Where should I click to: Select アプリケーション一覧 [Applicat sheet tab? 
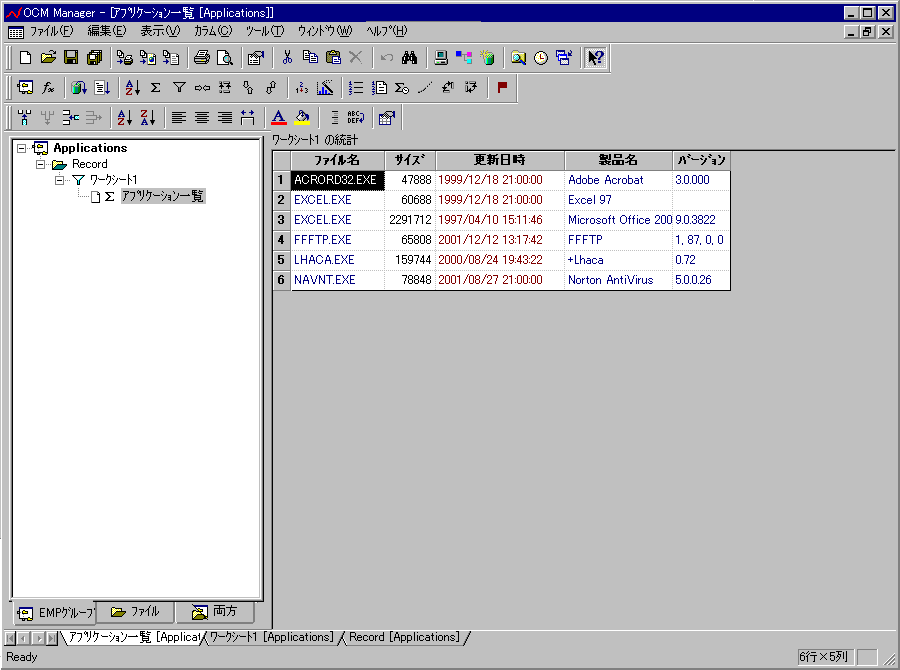coord(134,637)
